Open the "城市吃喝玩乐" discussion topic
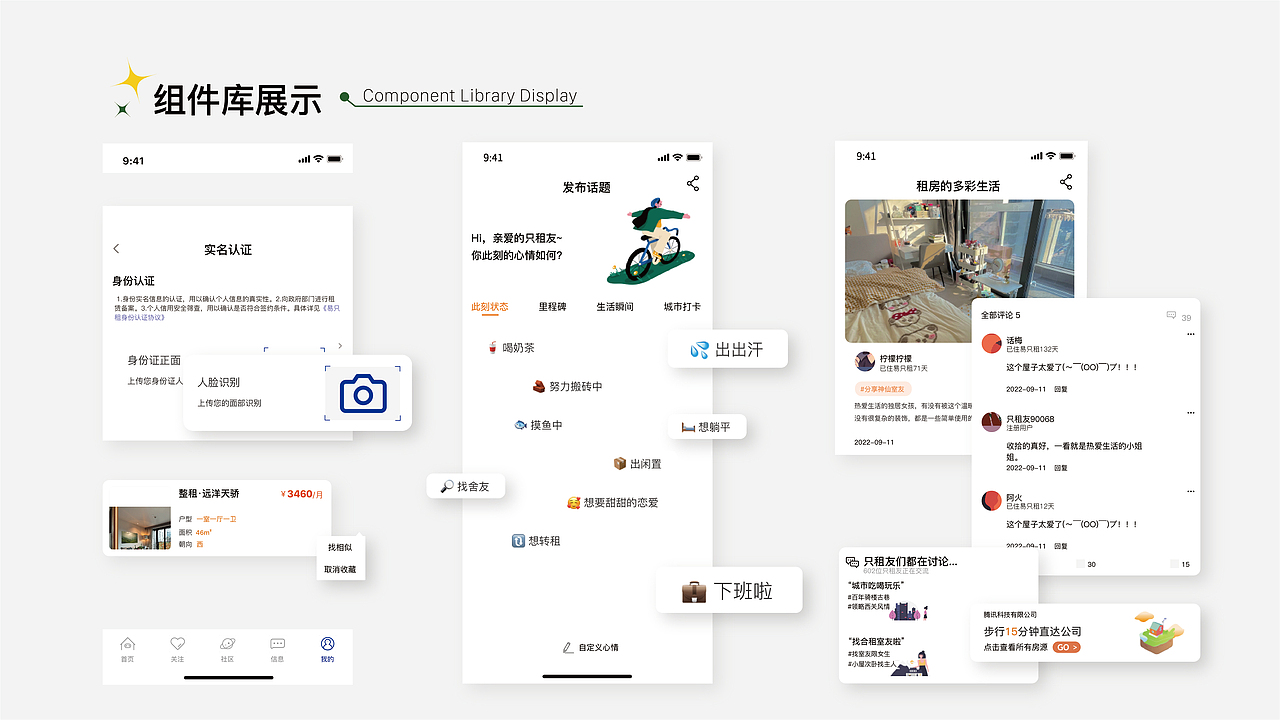The height and width of the screenshot is (720, 1280). point(876,585)
